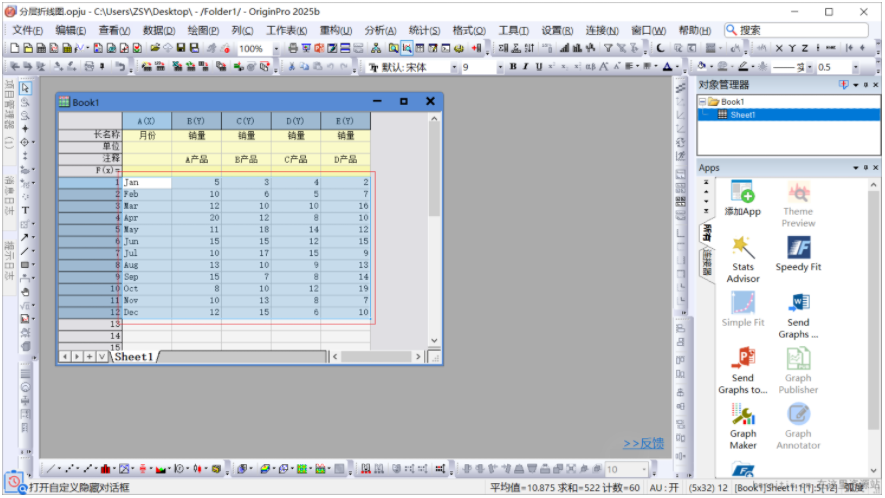Open the 文件(F) menu
The height and width of the screenshot is (498, 885).
click(x=27, y=30)
